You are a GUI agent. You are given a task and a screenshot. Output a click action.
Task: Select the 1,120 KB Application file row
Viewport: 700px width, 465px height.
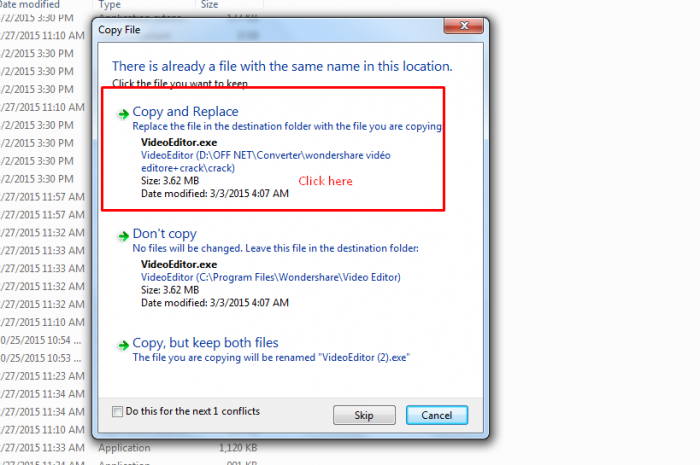pyautogui.click(x=178, y=448)
